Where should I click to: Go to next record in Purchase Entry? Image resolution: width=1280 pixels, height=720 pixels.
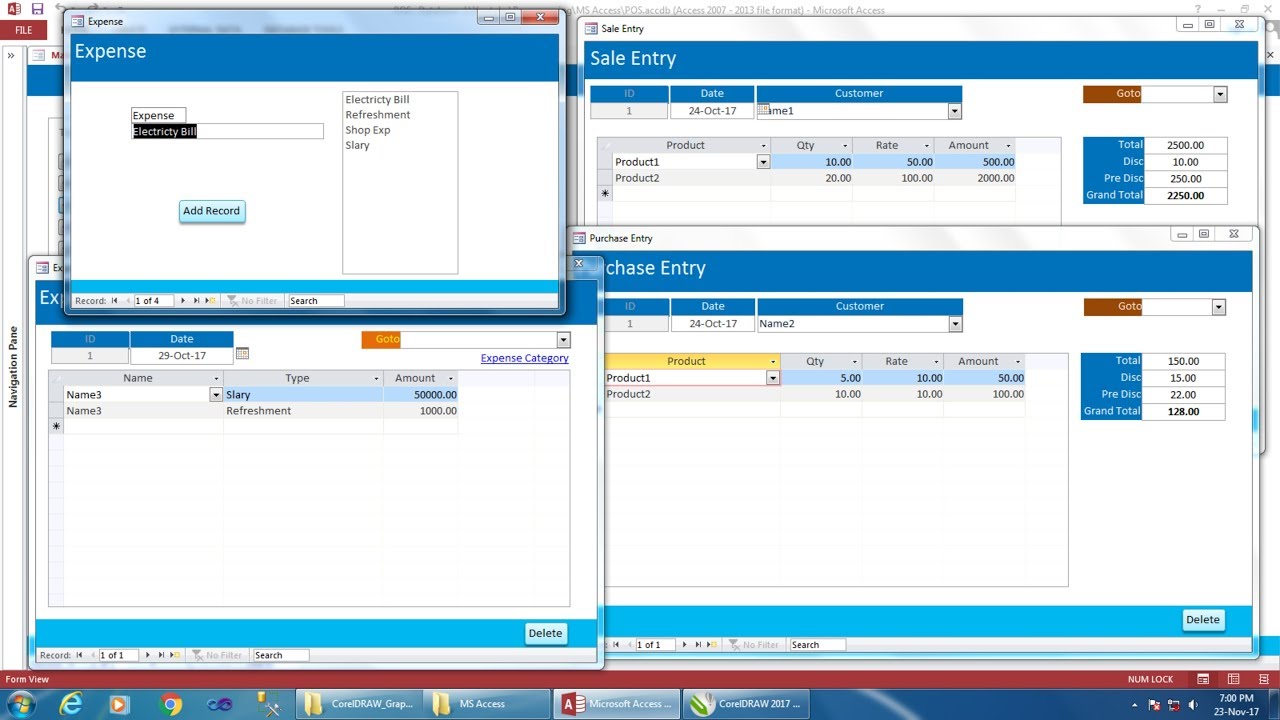pyautogui.click(x=685, y=645)
